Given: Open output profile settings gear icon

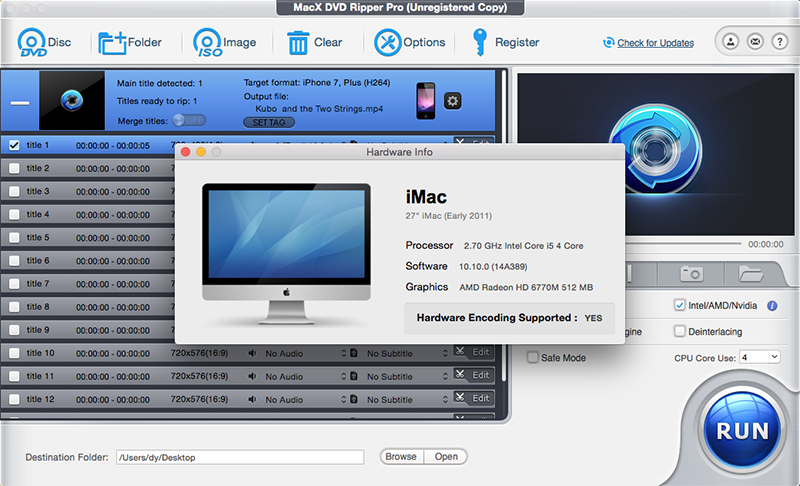Looking at the screenshot, I should pyautogui.click(x=452, y=101).
